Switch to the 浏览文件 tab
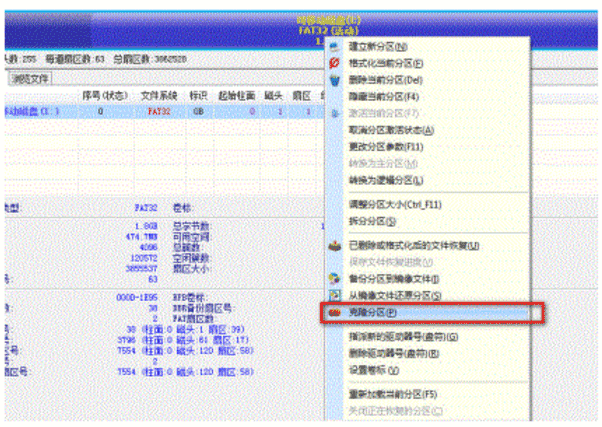The image size is (602, 427). 30,78
